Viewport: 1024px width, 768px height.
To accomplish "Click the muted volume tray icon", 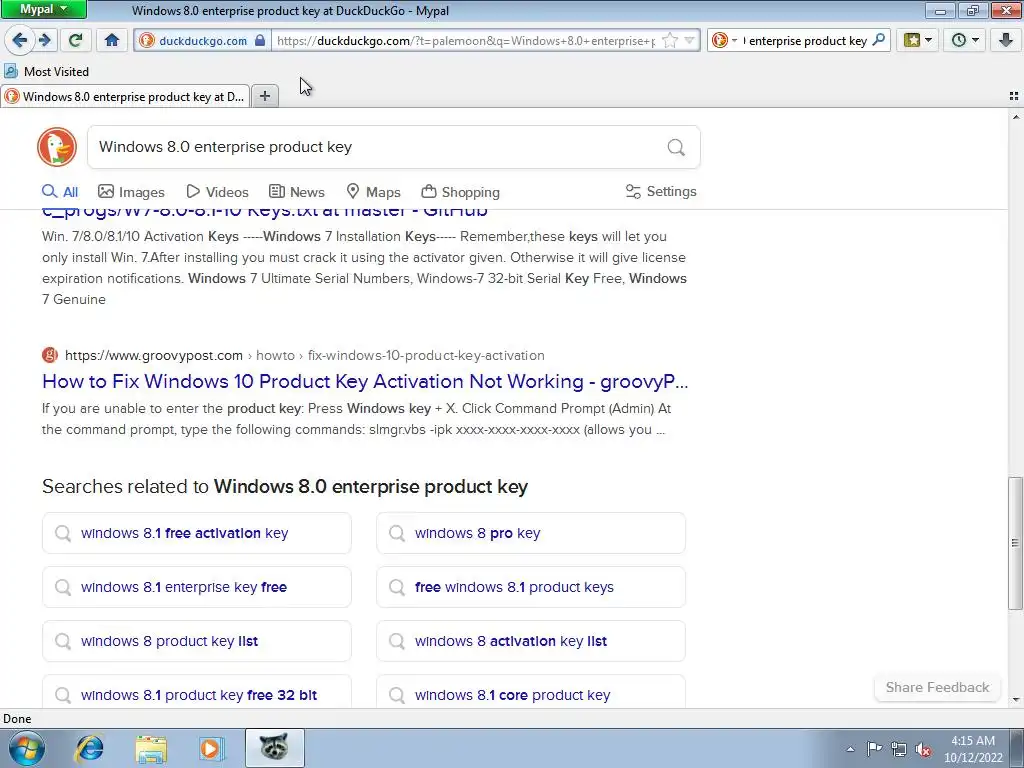I will tap(923, 749).
